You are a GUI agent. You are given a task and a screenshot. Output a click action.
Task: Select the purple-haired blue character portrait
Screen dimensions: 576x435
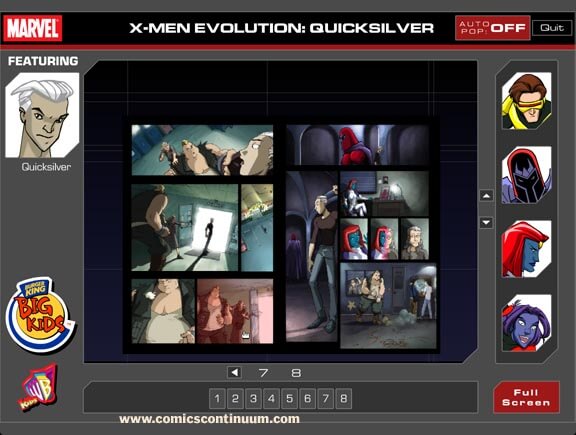[x=526, y=323]
